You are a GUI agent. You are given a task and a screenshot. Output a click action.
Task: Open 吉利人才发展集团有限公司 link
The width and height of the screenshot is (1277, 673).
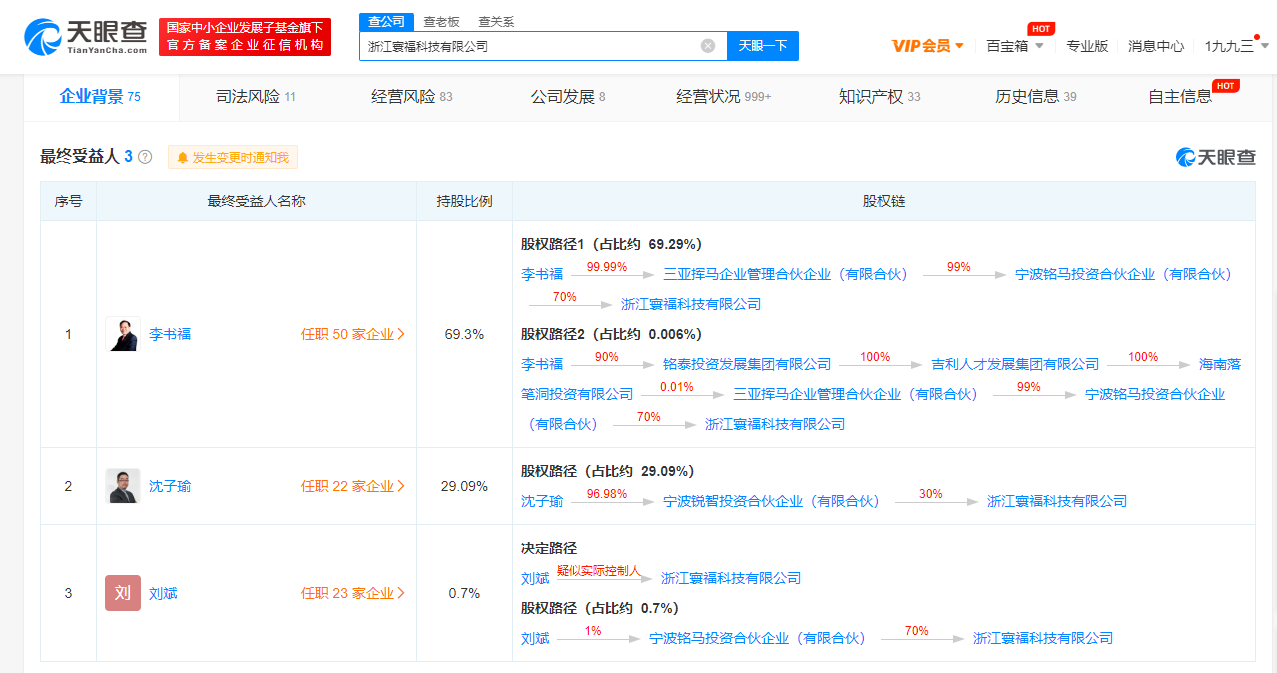click(x=1015, y=364)
